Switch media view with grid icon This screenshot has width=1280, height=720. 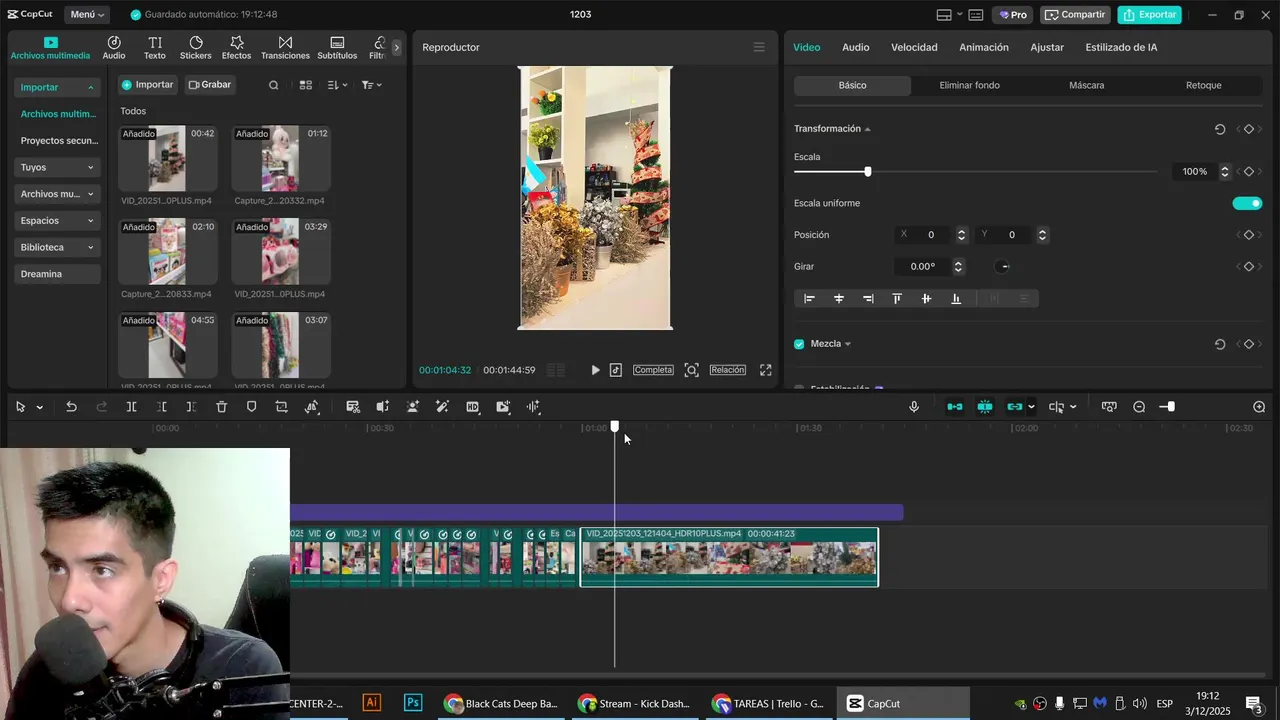pos(306,85)
